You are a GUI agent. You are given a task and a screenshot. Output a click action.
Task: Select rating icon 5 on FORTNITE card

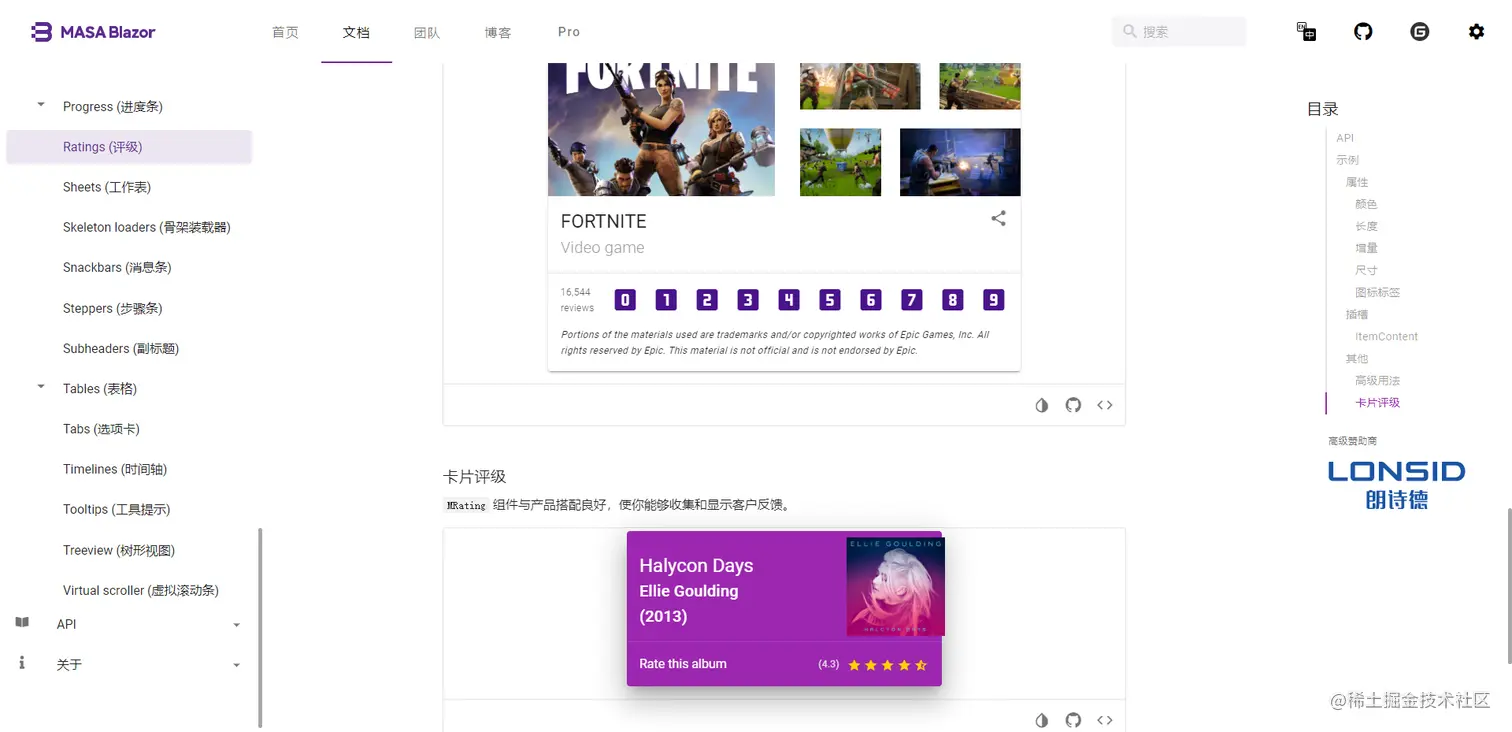pyautogui.click(x=830, y=300)
